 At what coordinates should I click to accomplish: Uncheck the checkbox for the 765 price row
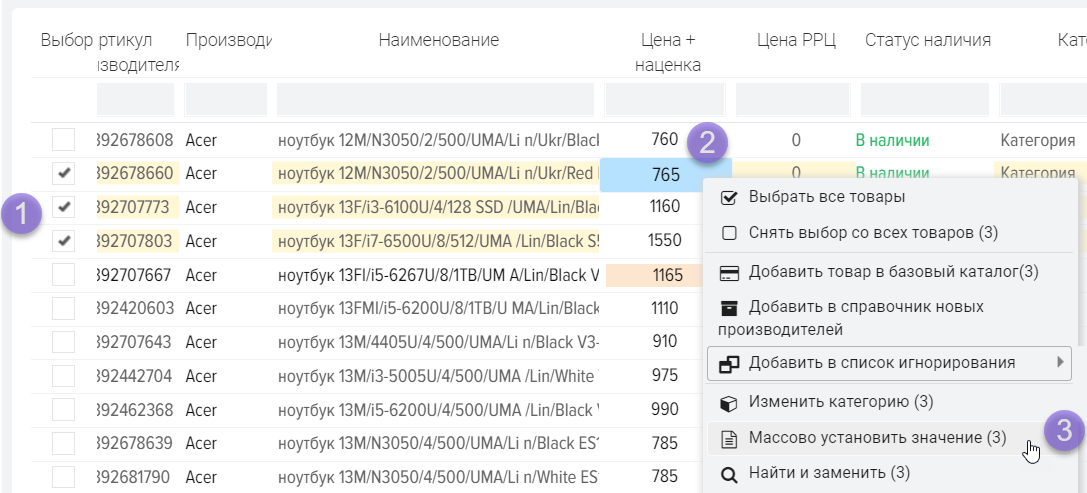(64, 174)
